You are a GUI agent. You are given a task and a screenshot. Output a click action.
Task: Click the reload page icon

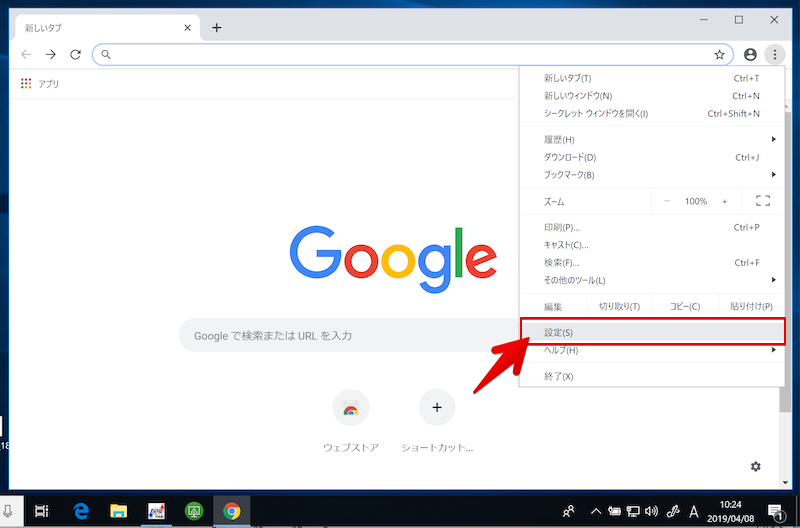point(75,55)
